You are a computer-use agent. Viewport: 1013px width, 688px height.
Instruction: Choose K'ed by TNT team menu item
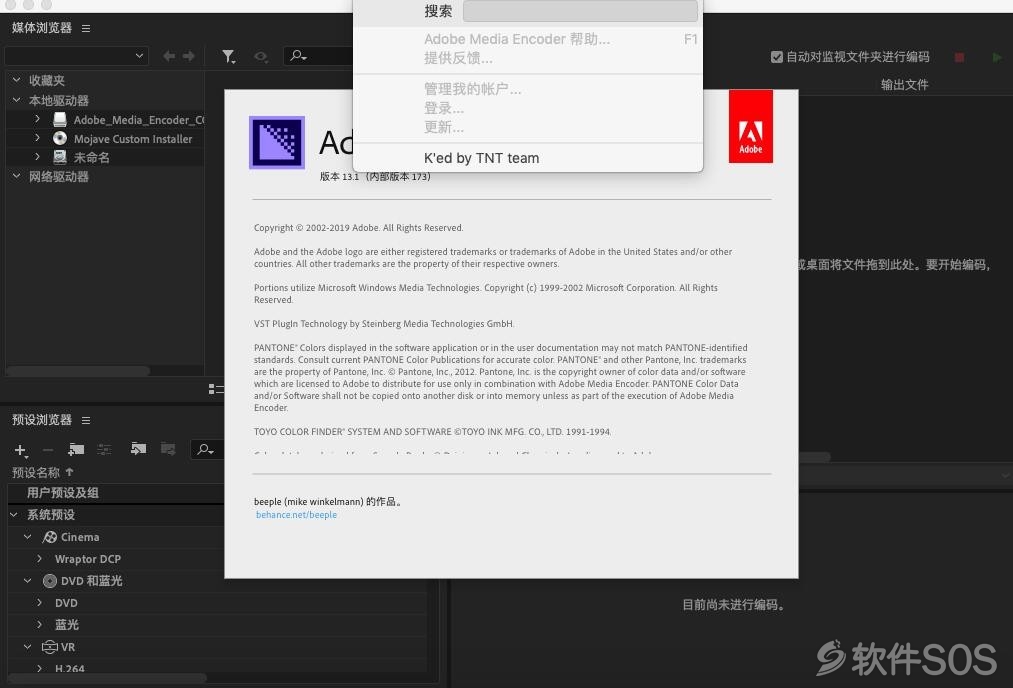tap(528, 158)
